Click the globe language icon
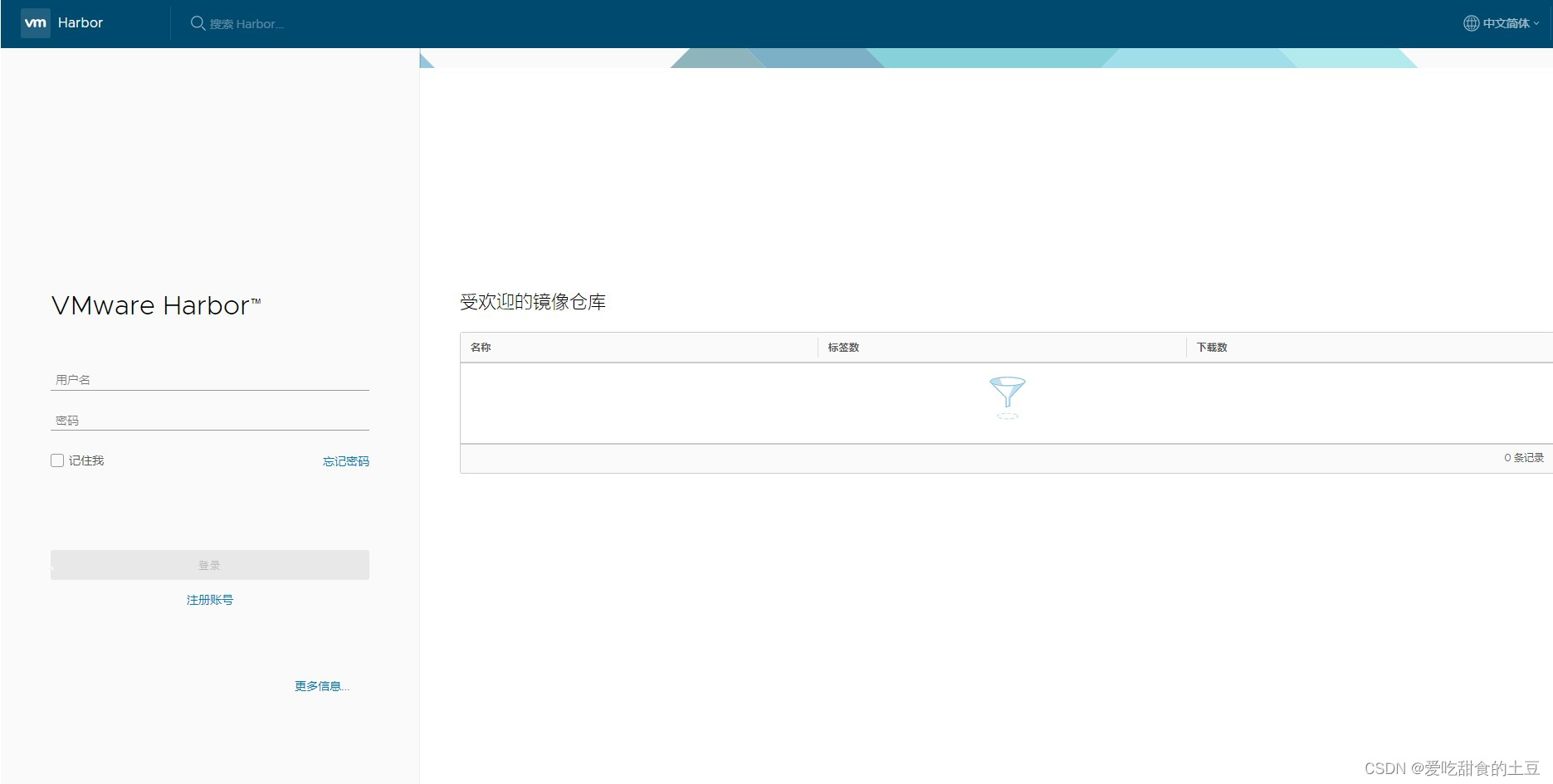 (x=1471, y=23)
